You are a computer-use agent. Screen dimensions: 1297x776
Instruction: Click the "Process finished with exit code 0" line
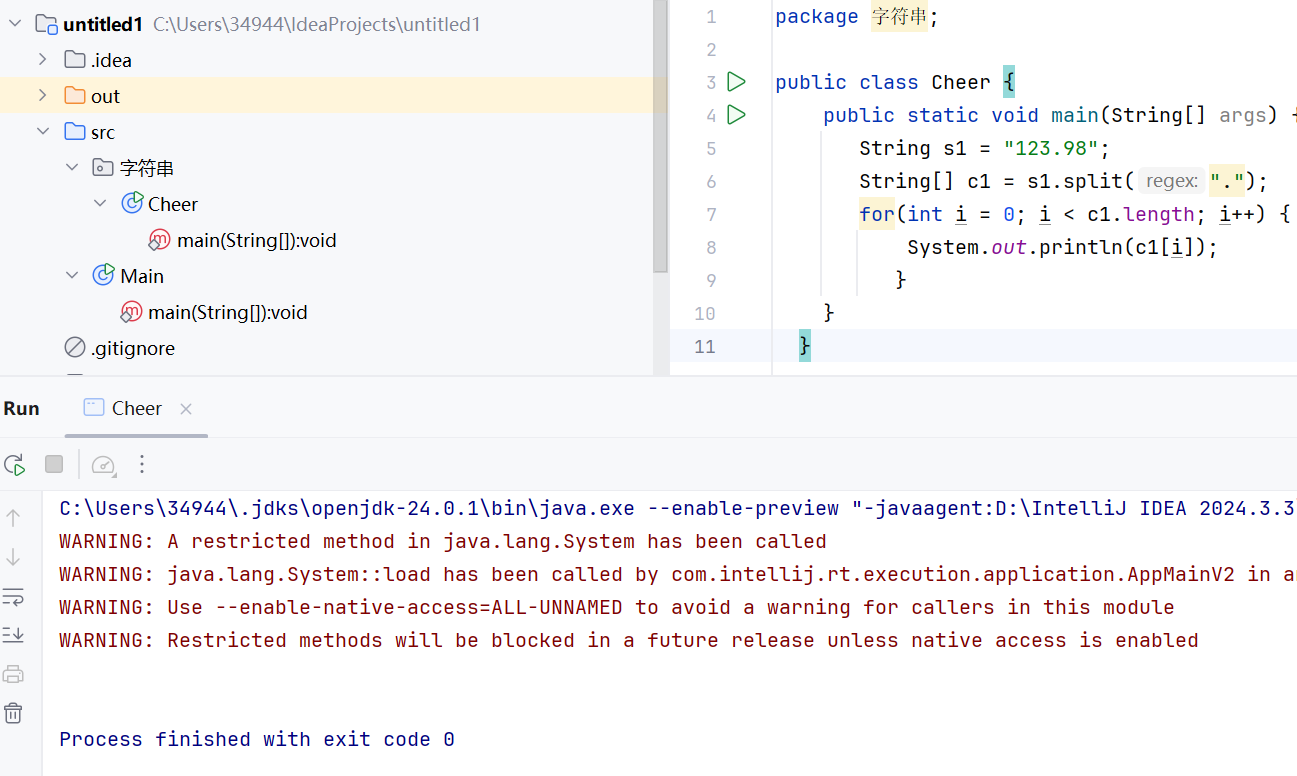coord(257,739)
